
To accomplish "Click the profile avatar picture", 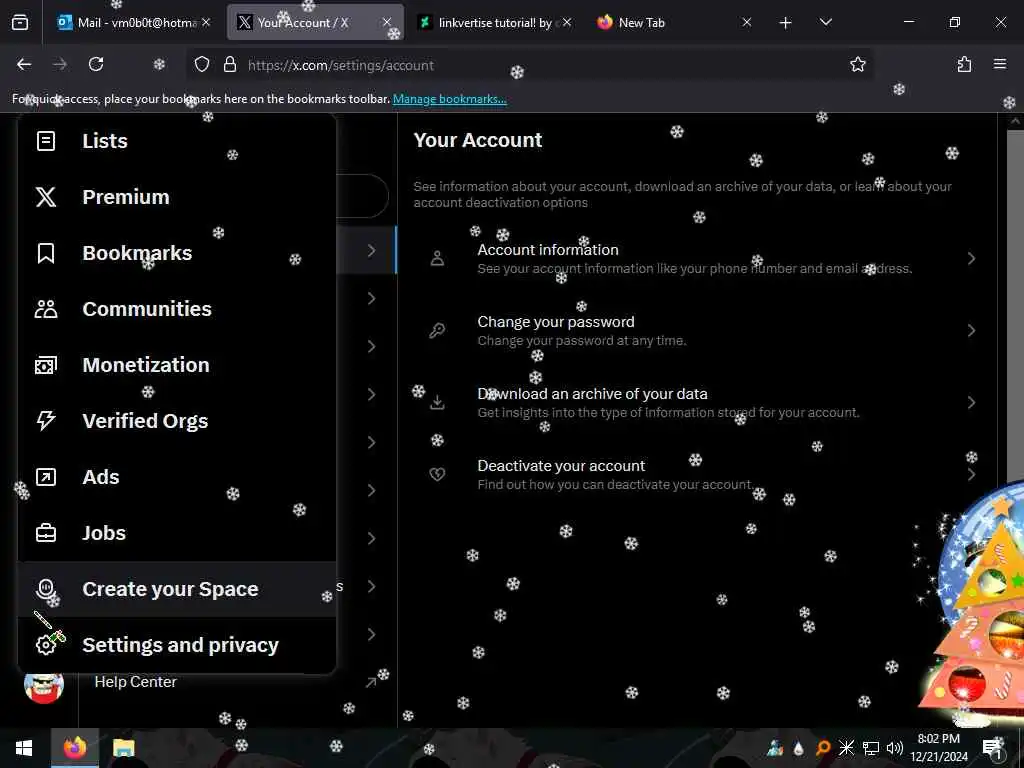I will coord(44,686).
